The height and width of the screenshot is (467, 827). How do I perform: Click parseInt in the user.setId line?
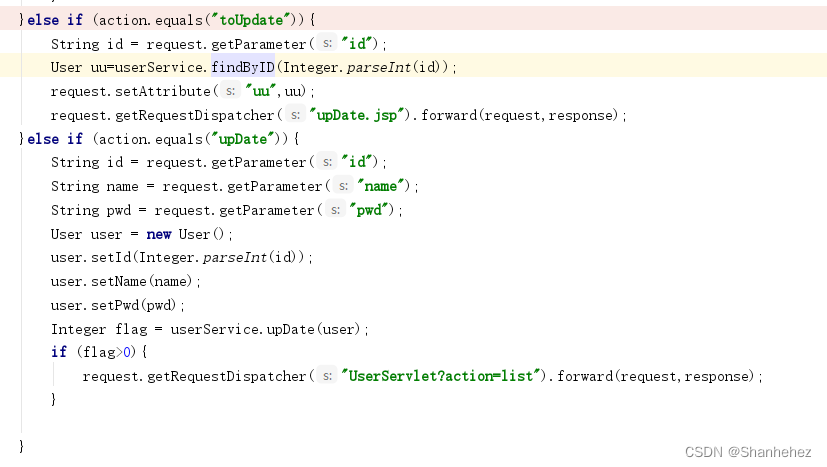(x=235, y=258)
